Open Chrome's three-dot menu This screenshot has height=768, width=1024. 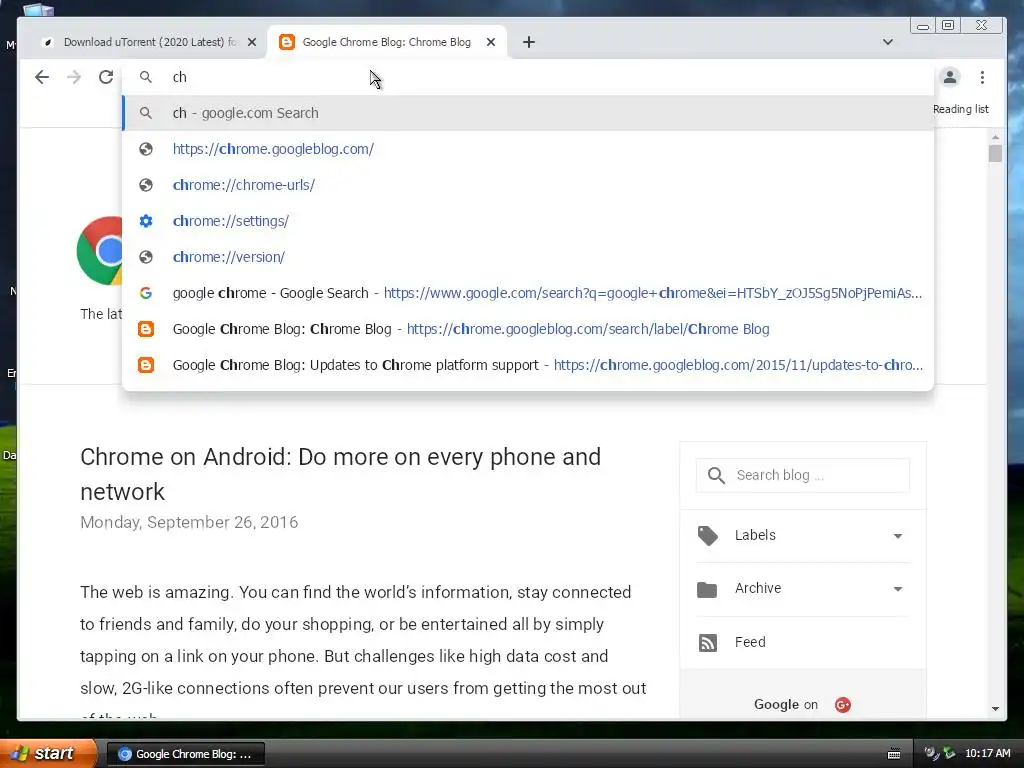pos(982,77)
